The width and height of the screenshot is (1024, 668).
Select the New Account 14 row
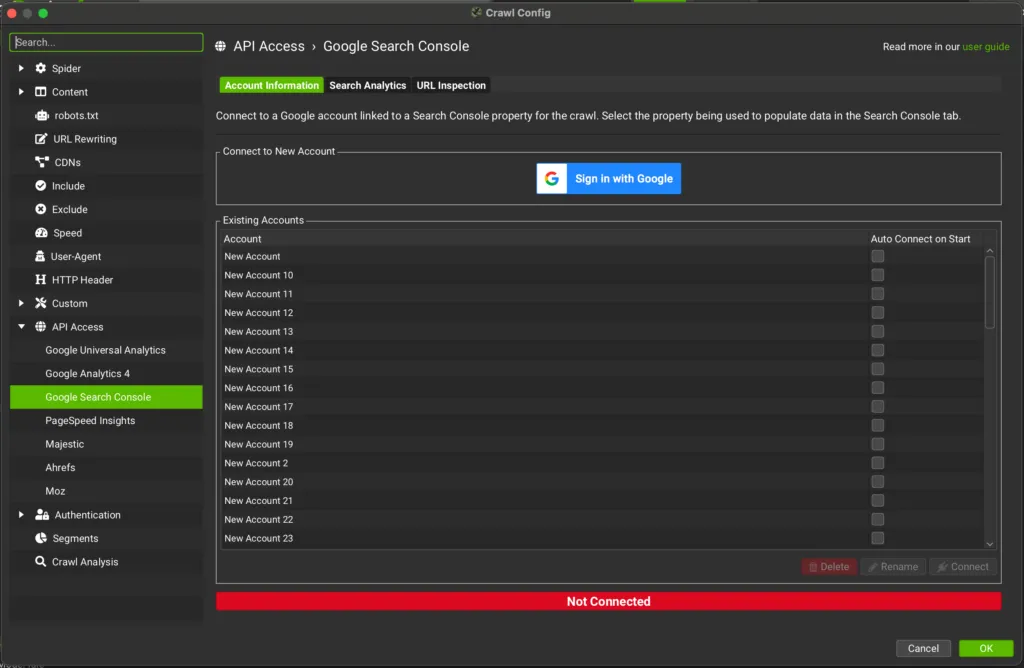(x=601, y=350)
